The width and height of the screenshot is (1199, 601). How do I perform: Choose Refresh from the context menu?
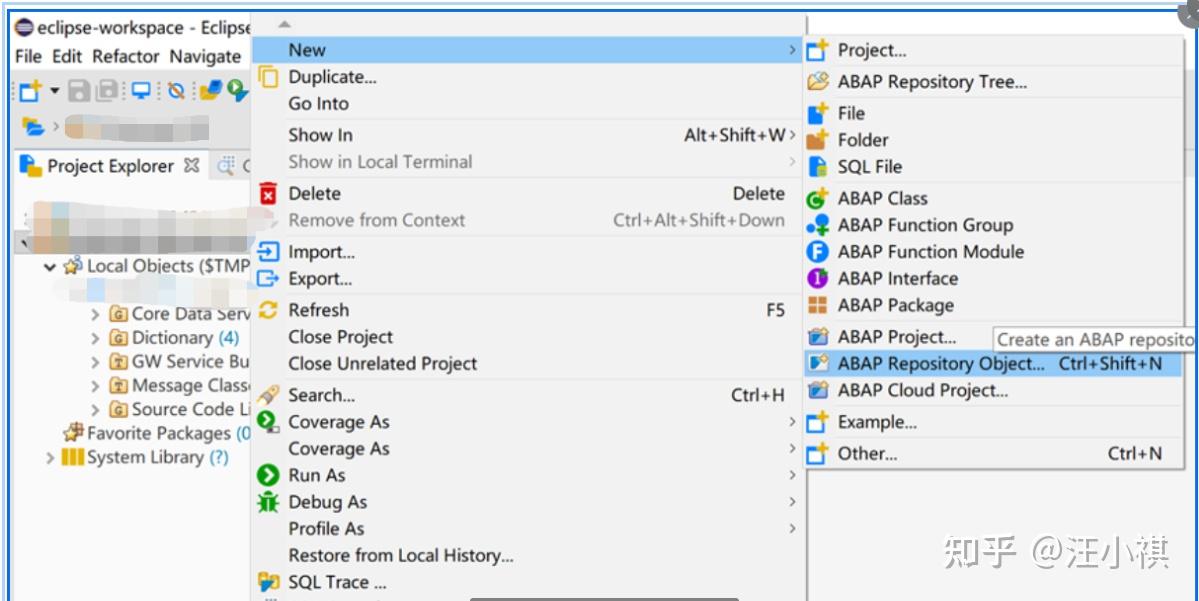(x=319, y=310)
